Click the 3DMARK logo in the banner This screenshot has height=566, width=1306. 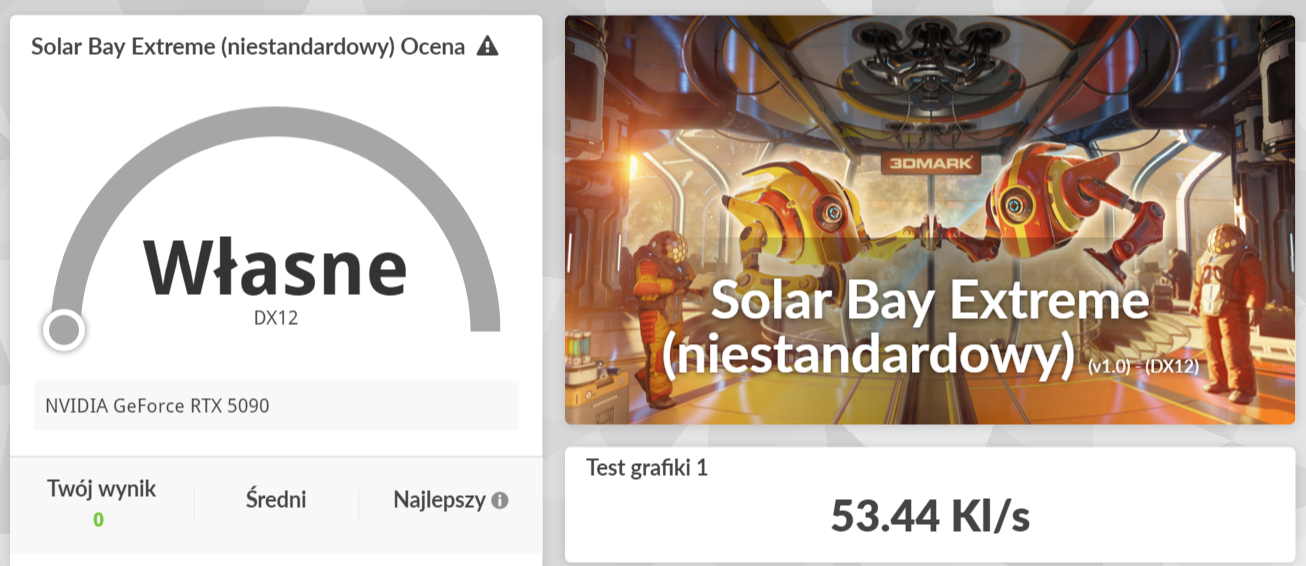(x=930, y=163)
